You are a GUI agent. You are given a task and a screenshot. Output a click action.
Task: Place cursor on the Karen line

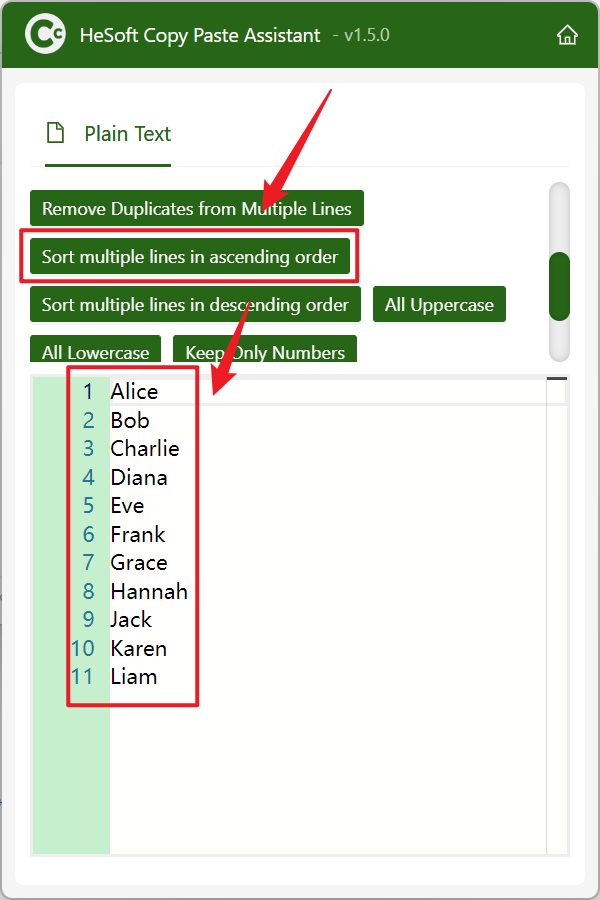click(x=138, y=649)
